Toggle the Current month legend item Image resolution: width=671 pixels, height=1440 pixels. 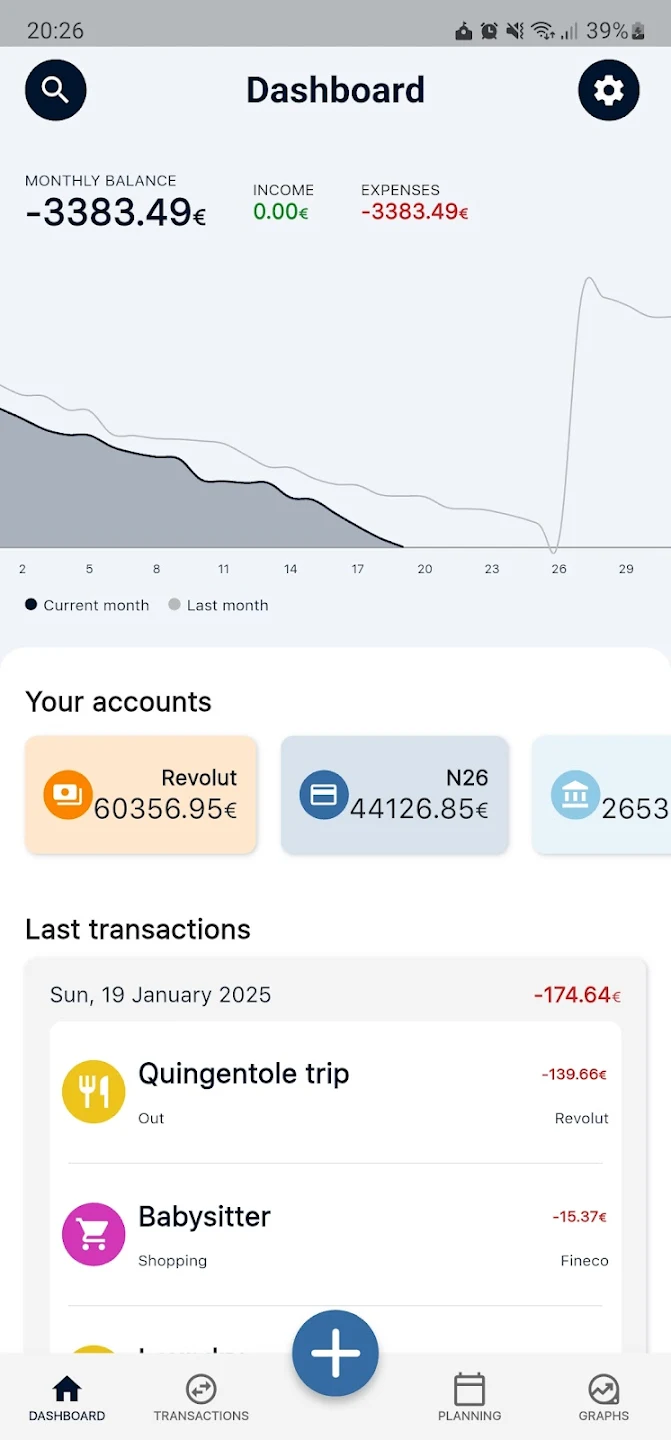click(87, 605)
